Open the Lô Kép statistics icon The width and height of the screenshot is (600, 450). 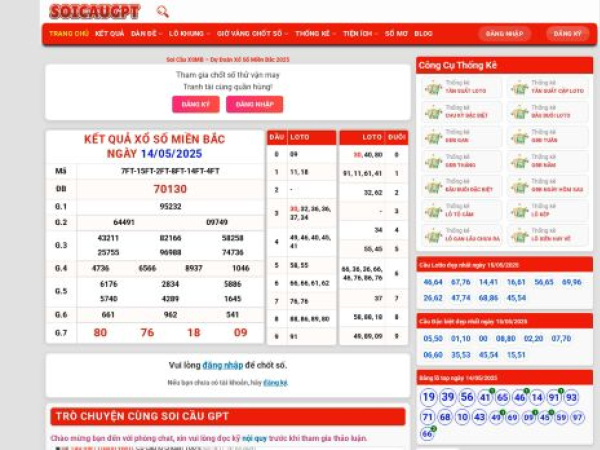click(519, 212)
